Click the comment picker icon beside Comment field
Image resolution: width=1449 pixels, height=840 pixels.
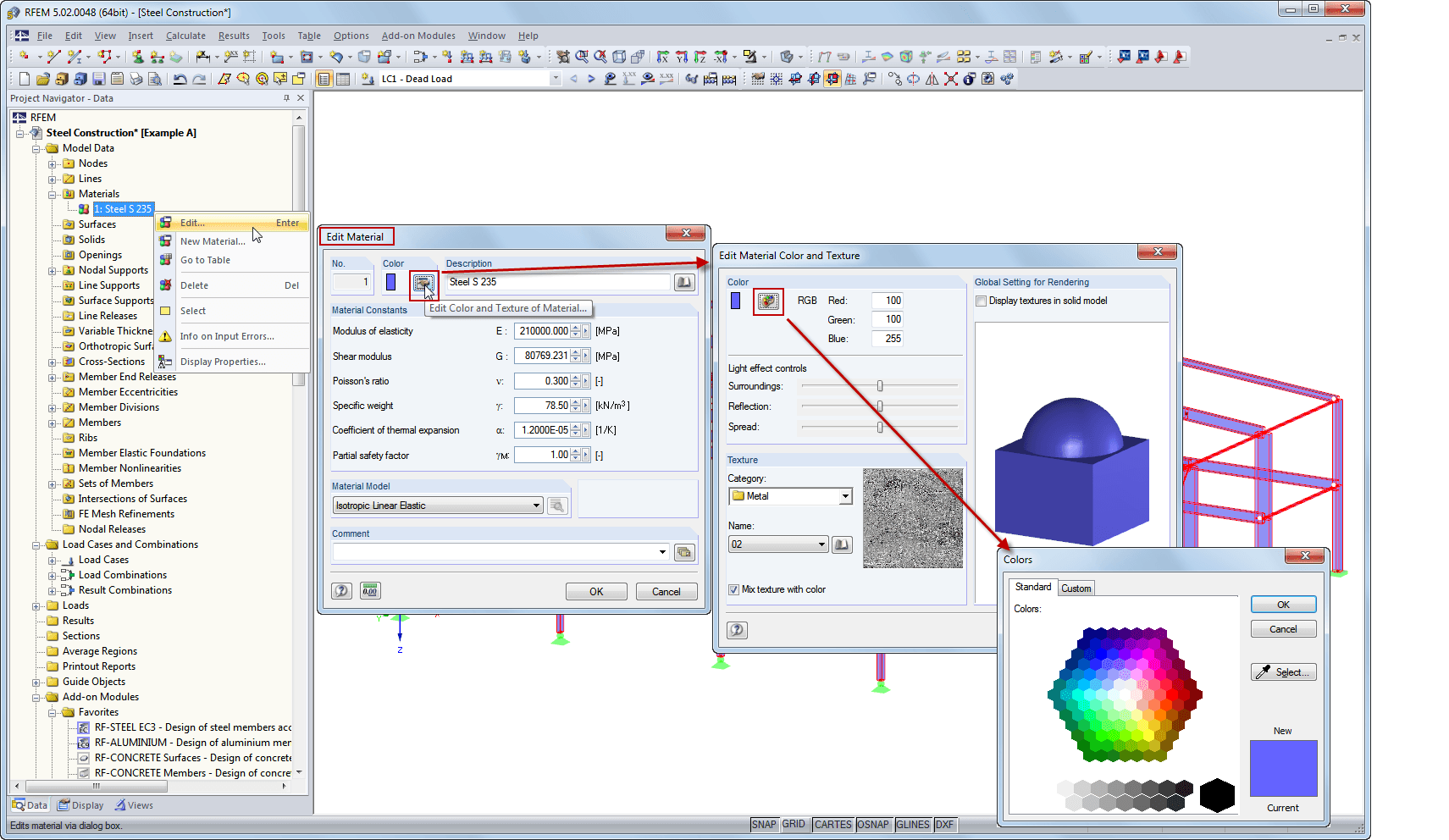point(684,553)
